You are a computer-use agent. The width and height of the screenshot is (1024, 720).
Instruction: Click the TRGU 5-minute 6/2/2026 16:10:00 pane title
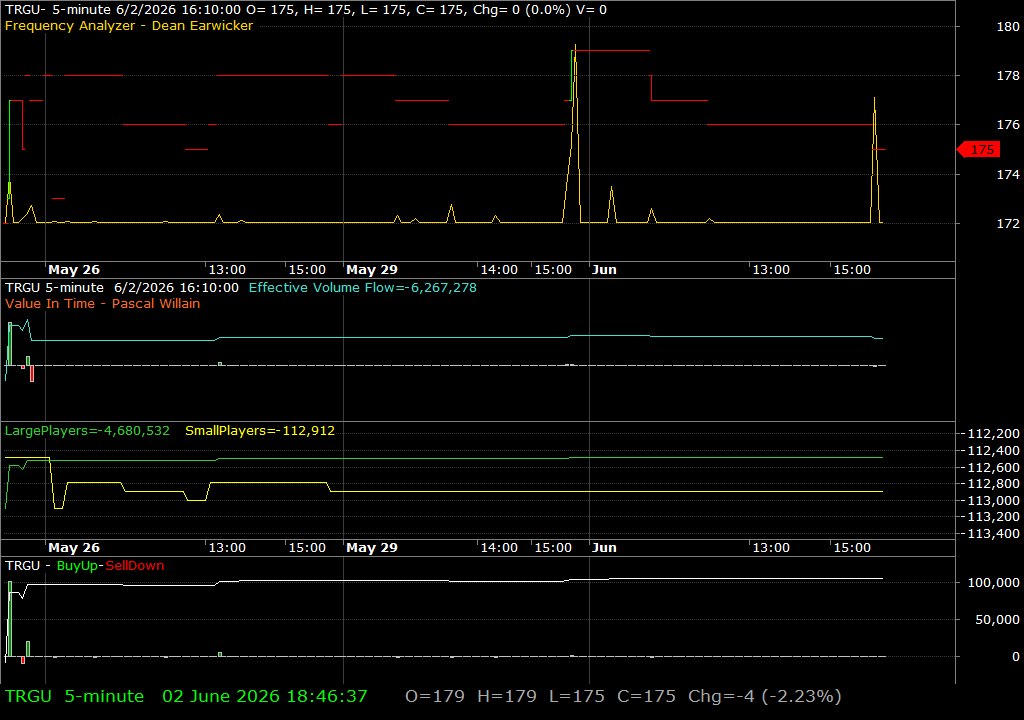(122, 287)
